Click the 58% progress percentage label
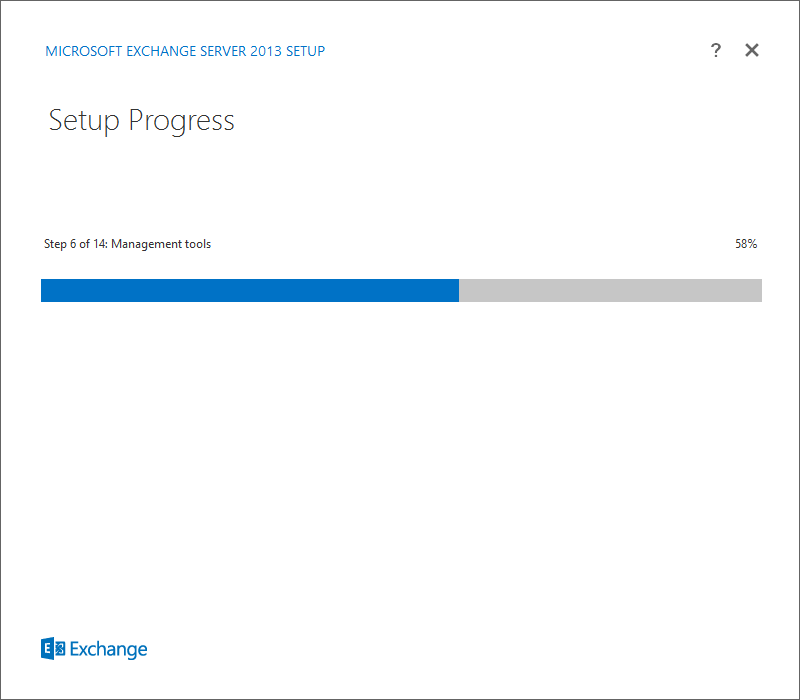Image resolution: width=800 pixels, height=700 pixels. click(x=746, y=244)
